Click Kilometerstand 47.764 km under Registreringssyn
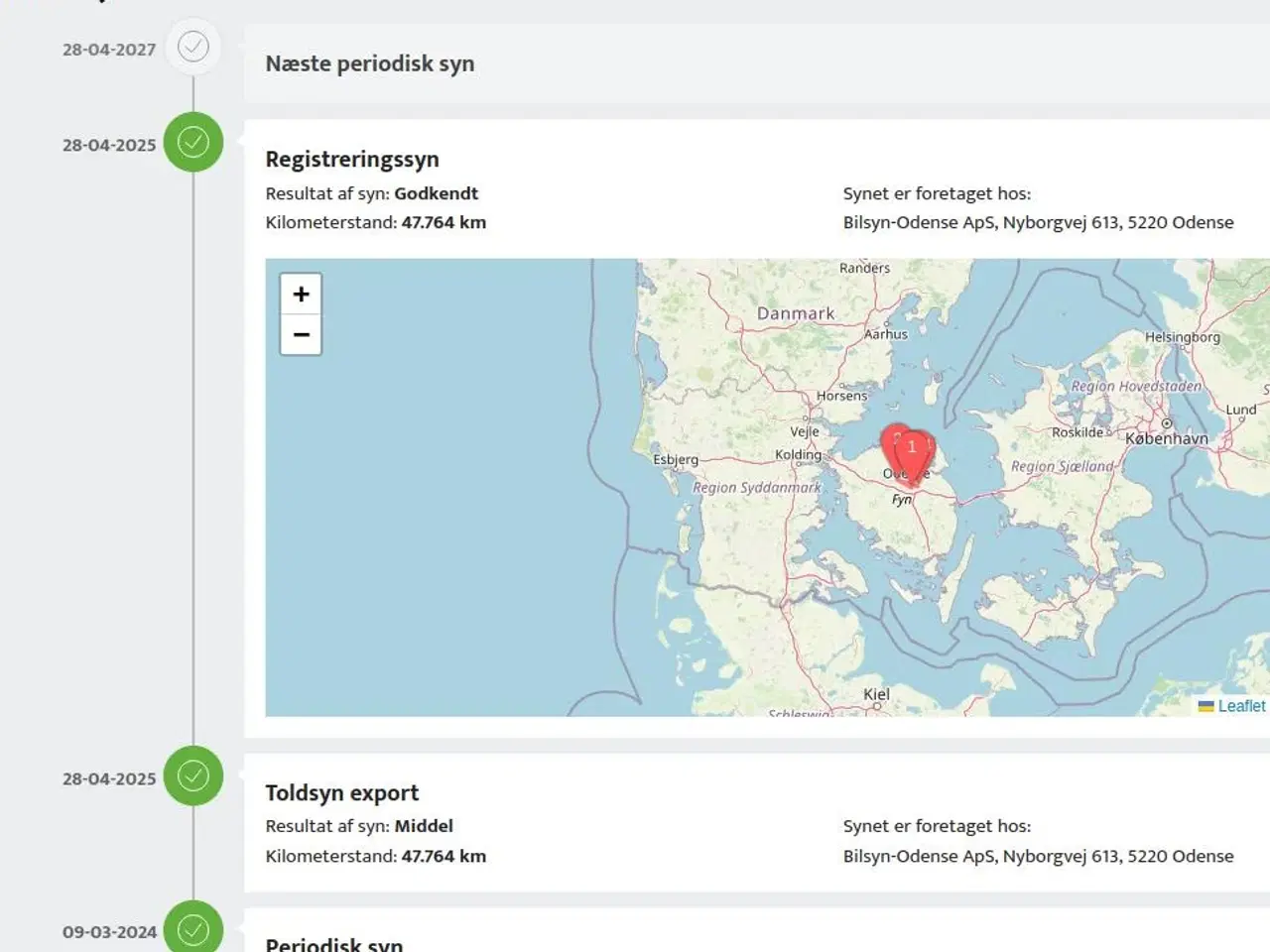Screen dimensions: 1270x952 pos(376,222)
